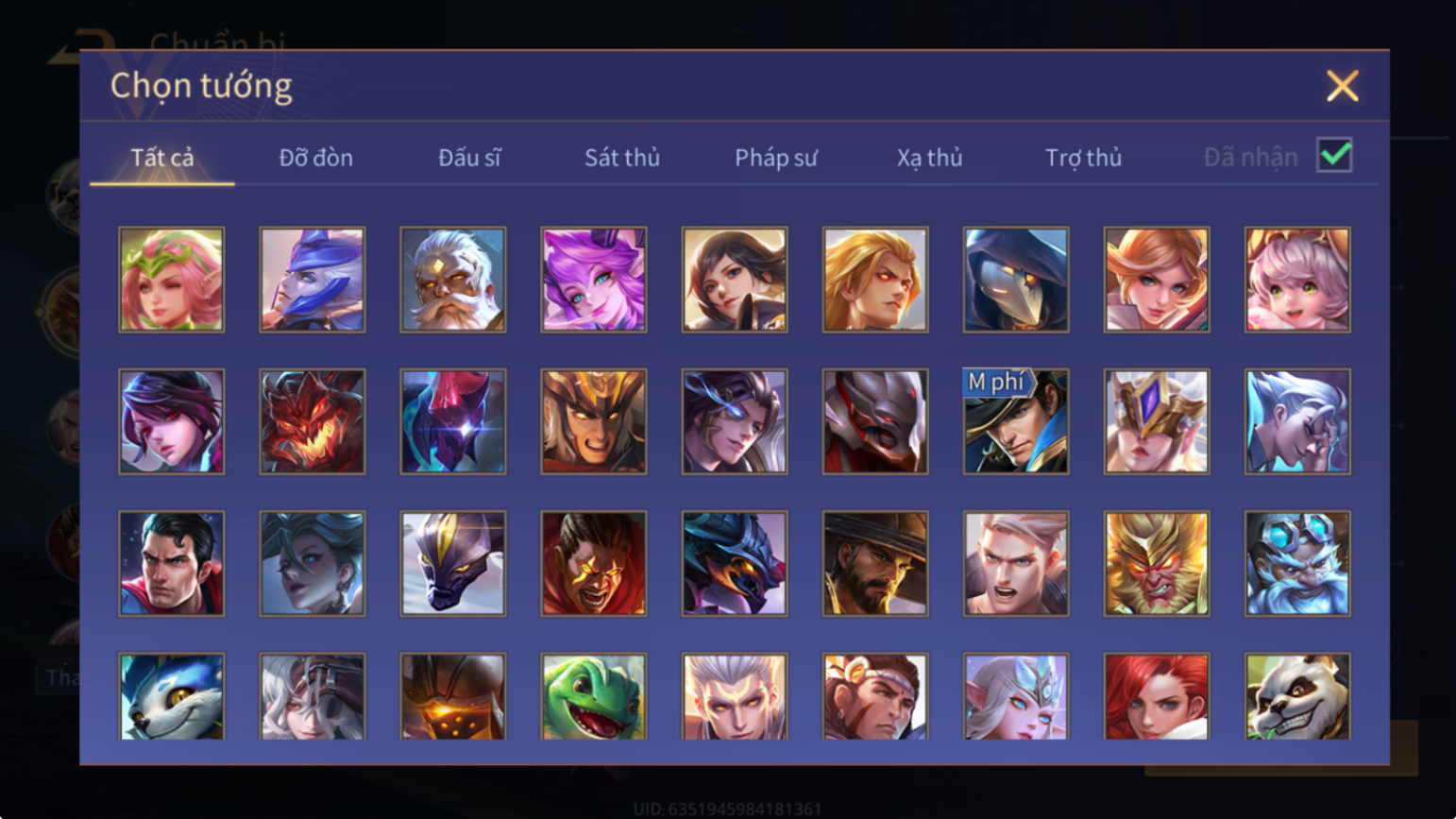View the 'Đấu sĩ' tab

tap(469, 158)
